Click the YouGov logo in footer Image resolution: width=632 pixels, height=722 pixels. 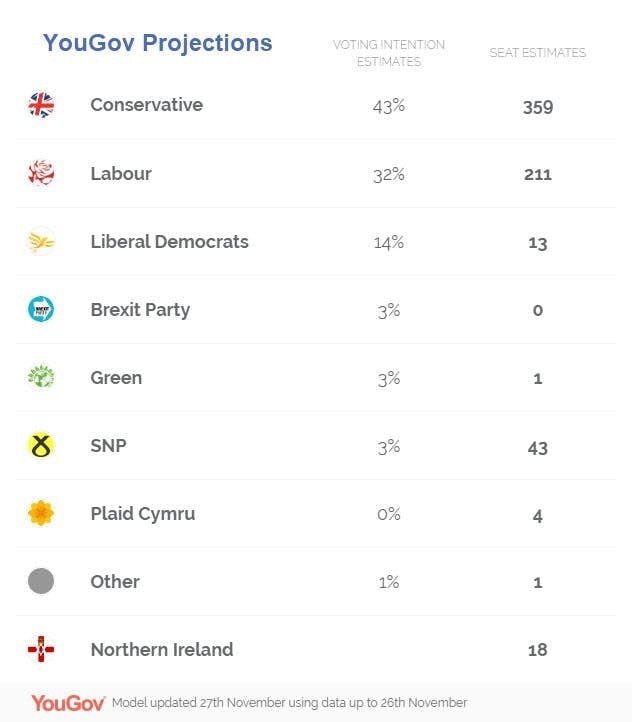point(68,703)
